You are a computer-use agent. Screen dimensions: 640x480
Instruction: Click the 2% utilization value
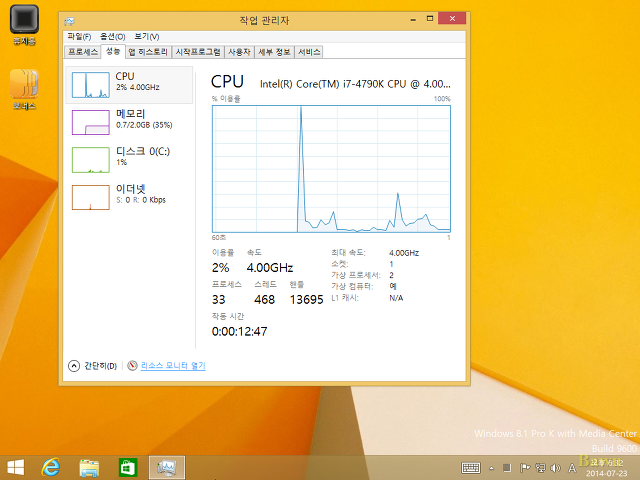(x=220, y=268)
